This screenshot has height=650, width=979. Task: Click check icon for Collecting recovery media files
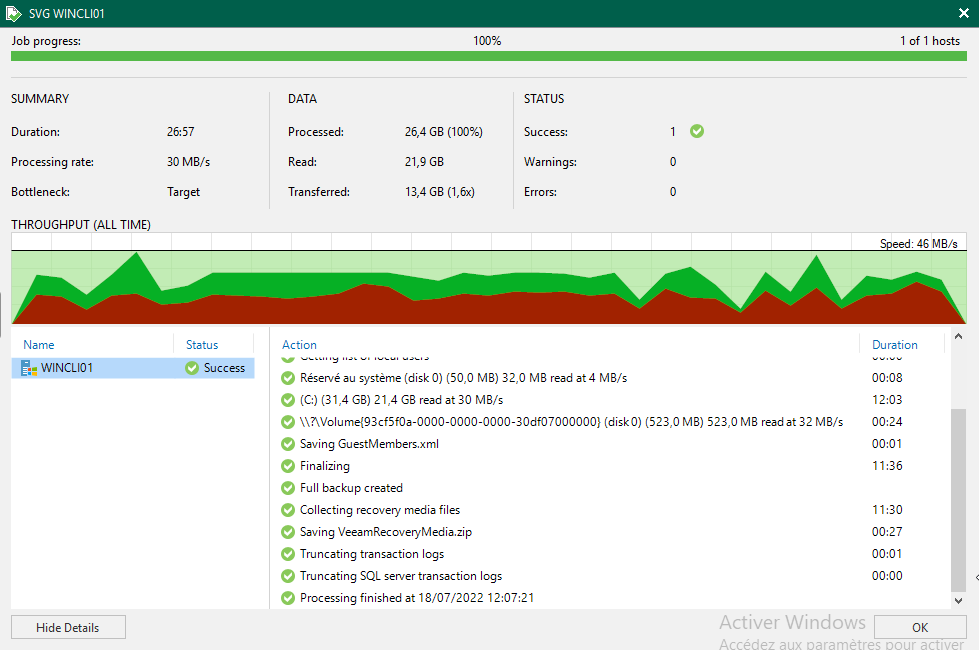tap(288, 510)
